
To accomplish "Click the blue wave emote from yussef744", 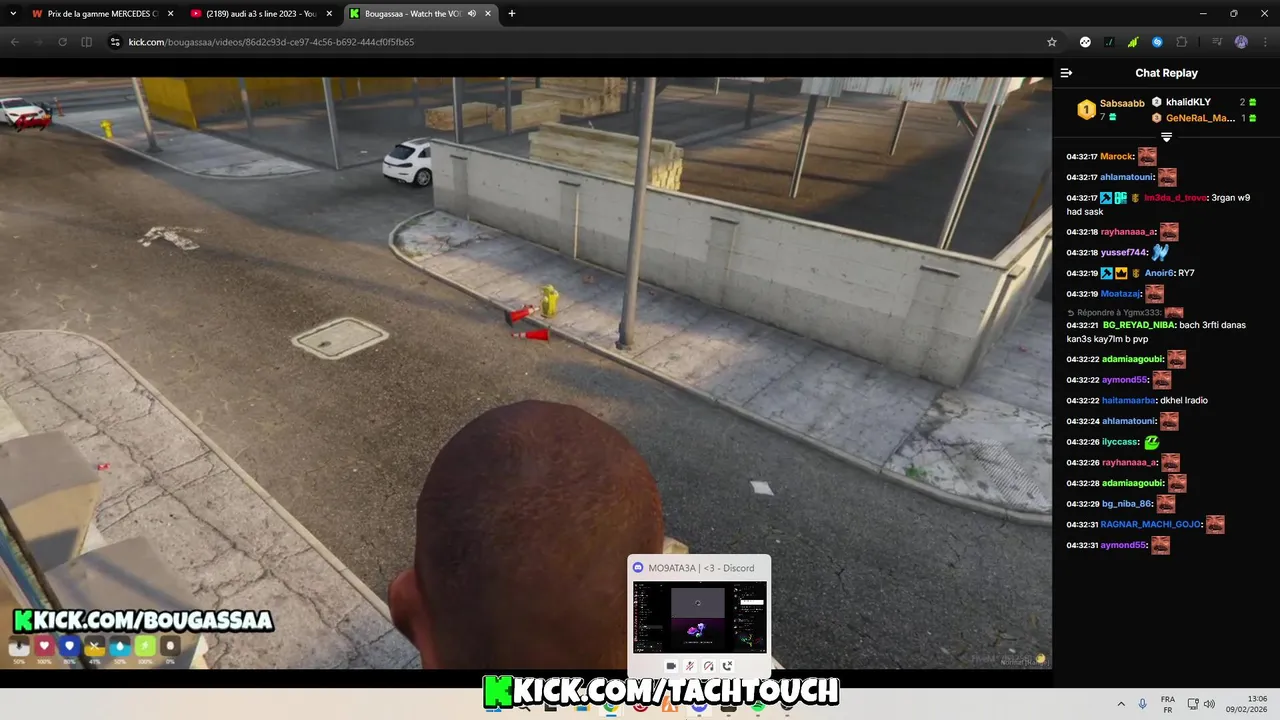I will (1160, 253).
